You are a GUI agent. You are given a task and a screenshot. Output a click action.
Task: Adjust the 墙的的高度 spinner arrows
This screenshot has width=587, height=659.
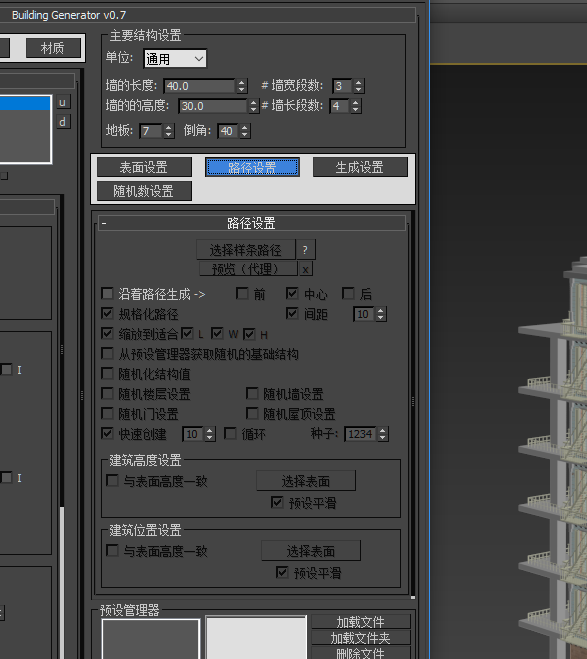coord(253,106)
